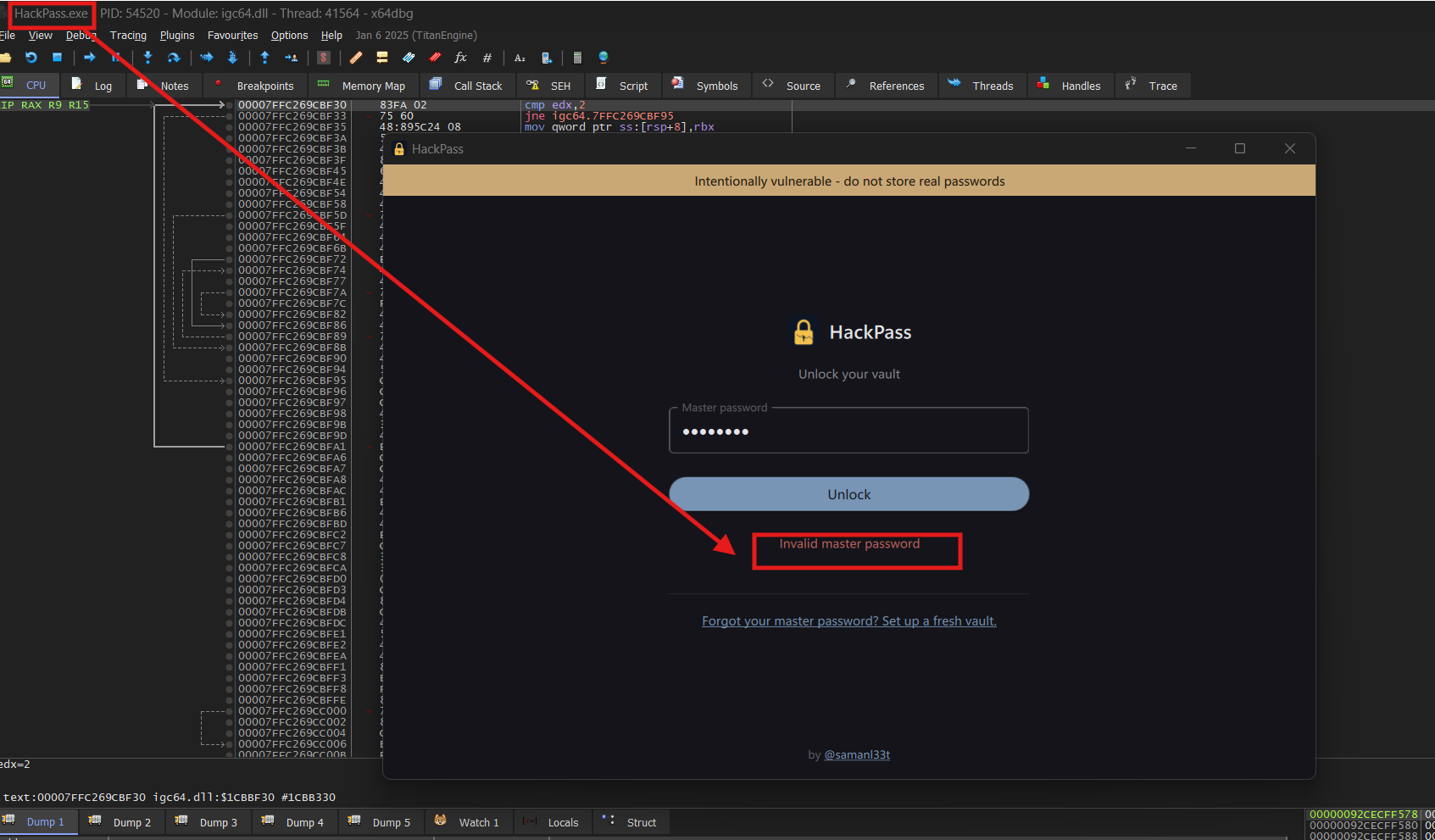Execute till return with the up-arrow icon
The height and width of the screenshot is (840, 1435).
pyautogui.click(x=265, y=58)
